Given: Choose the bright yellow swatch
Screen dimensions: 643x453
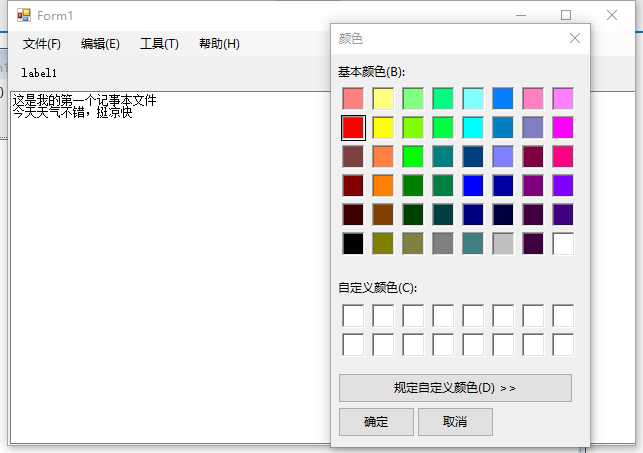Looking at the screenshot, I should (383, 127).
